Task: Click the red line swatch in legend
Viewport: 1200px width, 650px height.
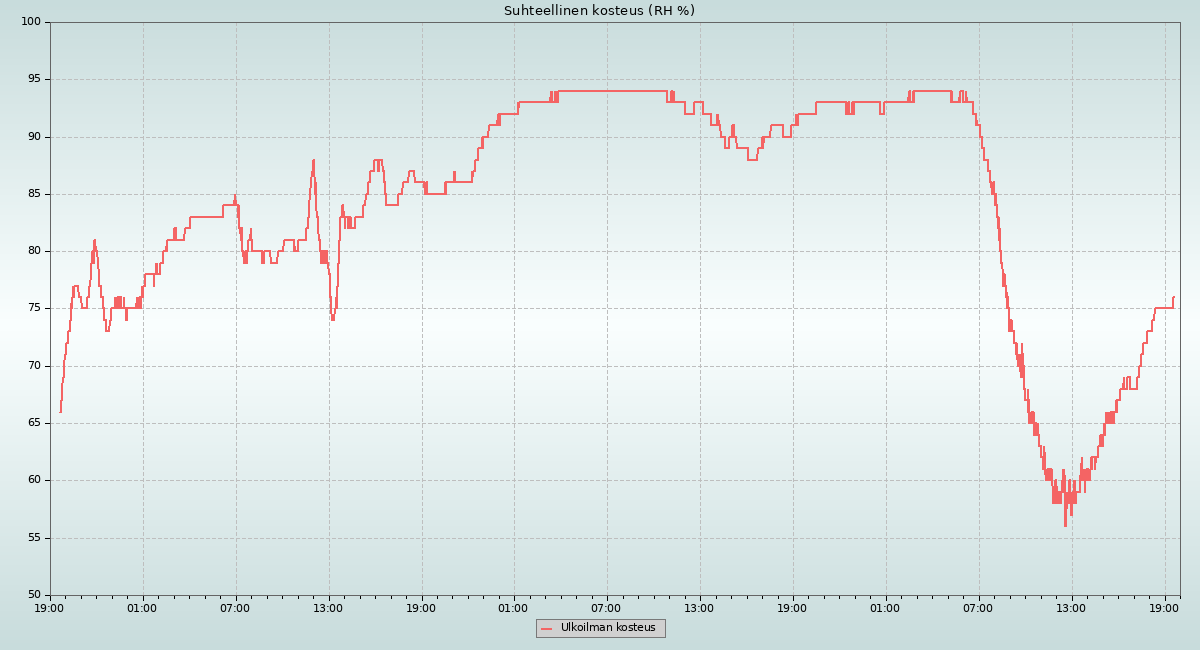Action: tap(546, 629)
